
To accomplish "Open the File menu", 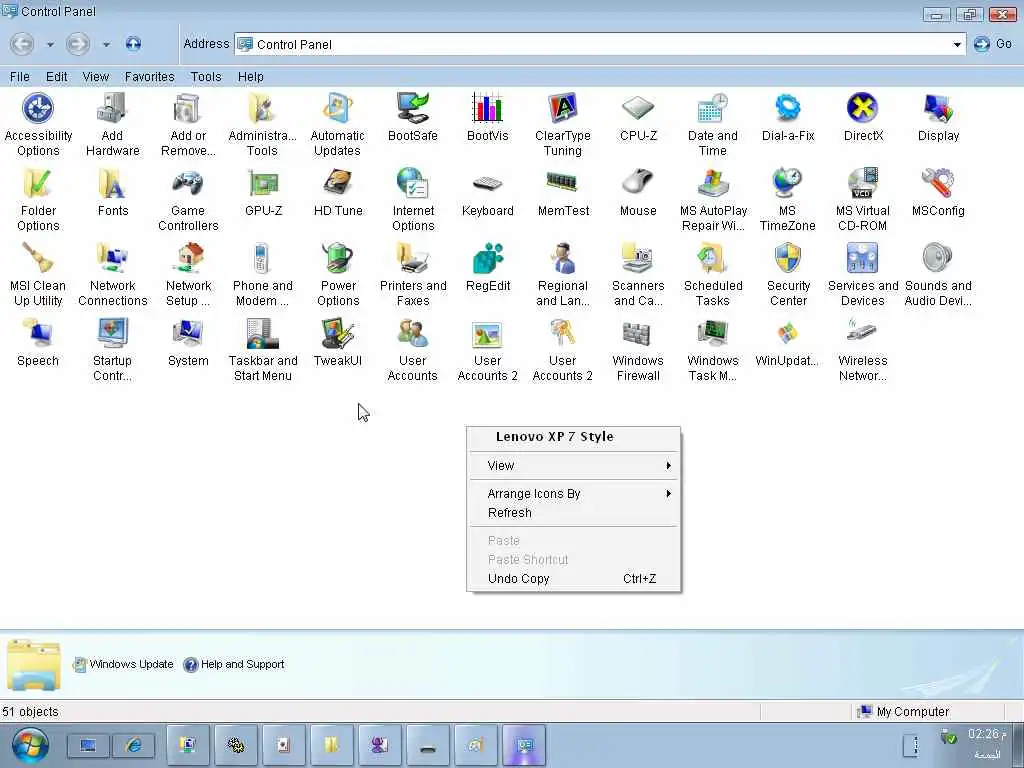I will pyautogui.click(x=20, y=77).
